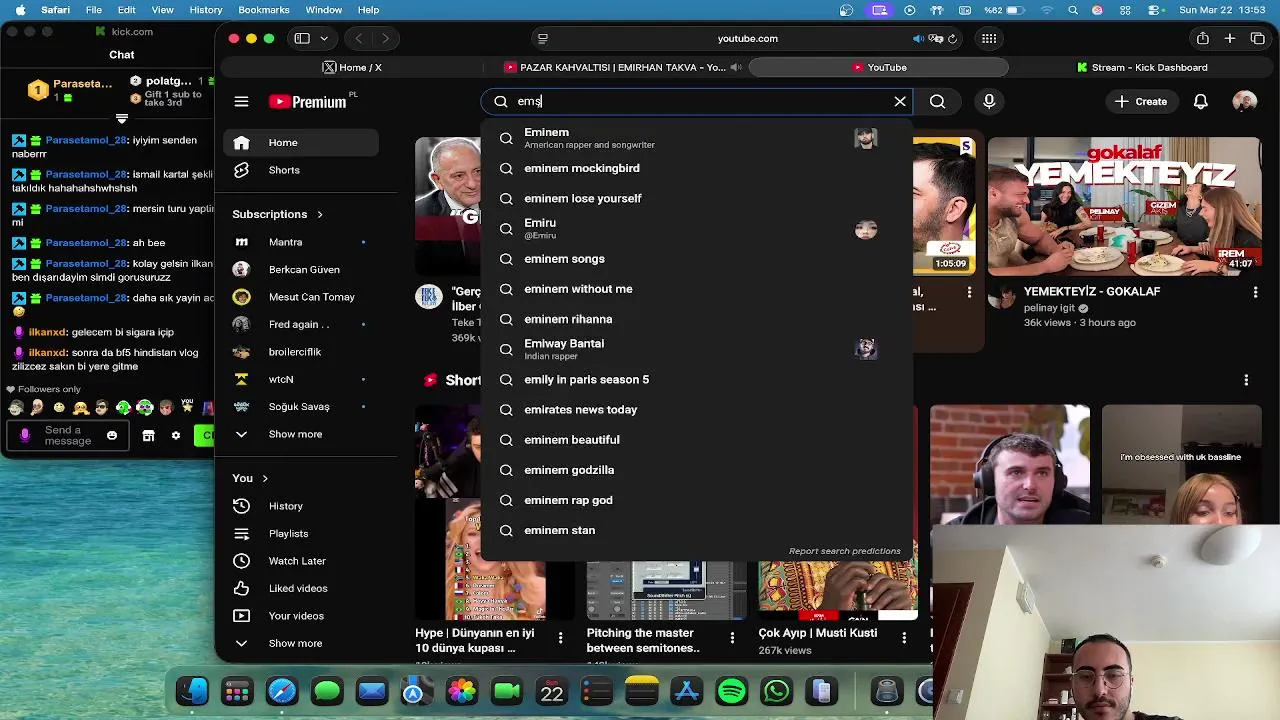
Task: Open the YouTube hamburger guide menu
Action: (x=241, y=101)
